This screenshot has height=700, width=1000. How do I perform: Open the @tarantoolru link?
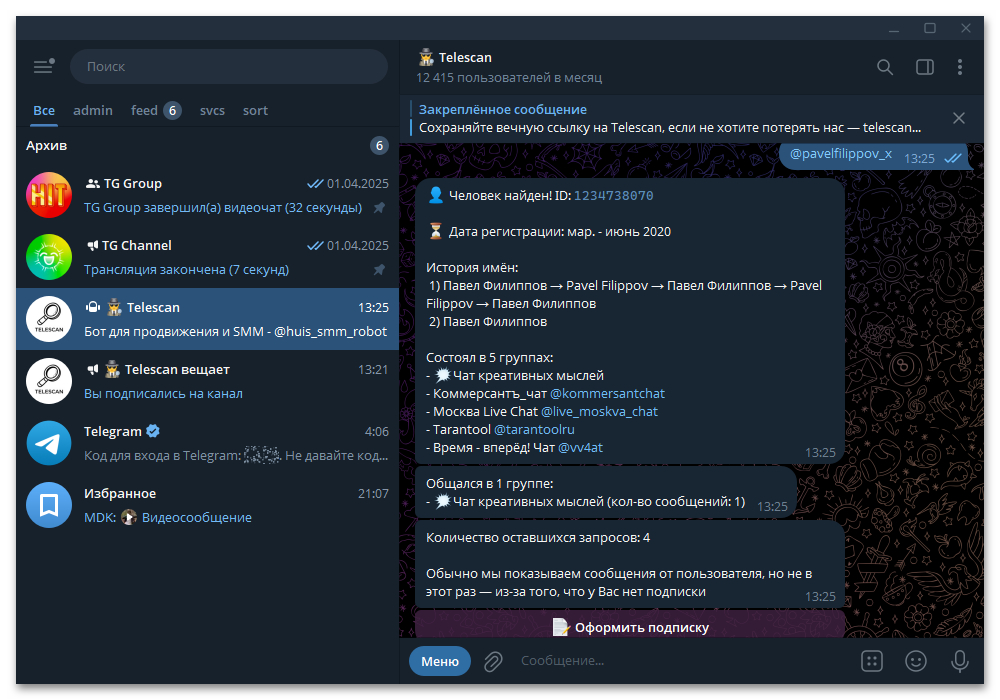point(534,429)
